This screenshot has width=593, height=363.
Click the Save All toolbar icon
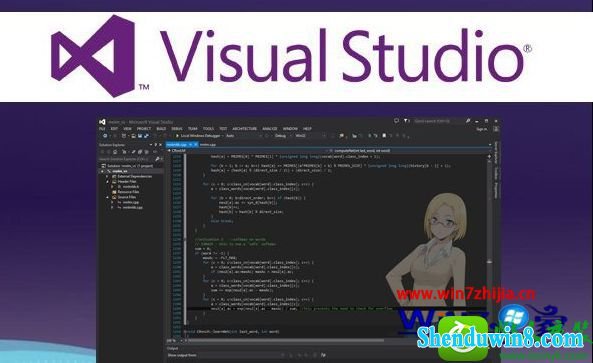click(146, 136)
